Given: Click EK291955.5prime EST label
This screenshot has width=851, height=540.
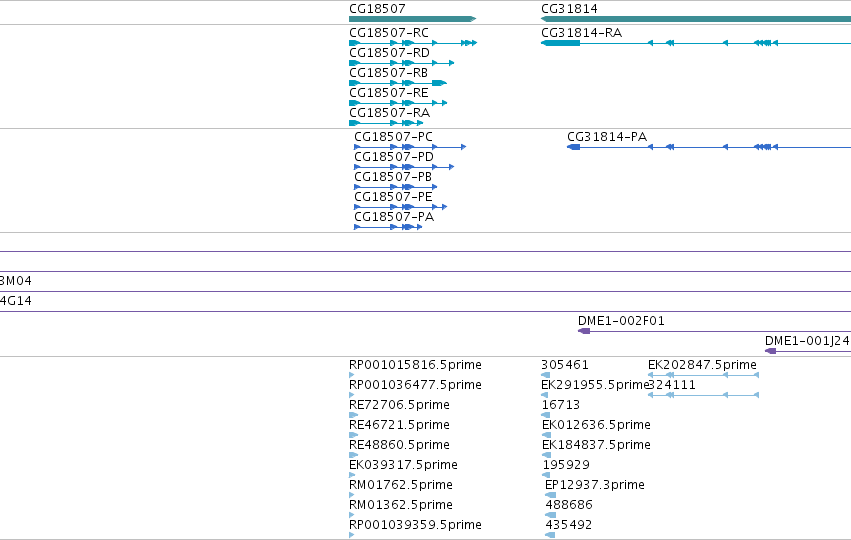Looking at the screenshot, I should [x=595, y=385].
